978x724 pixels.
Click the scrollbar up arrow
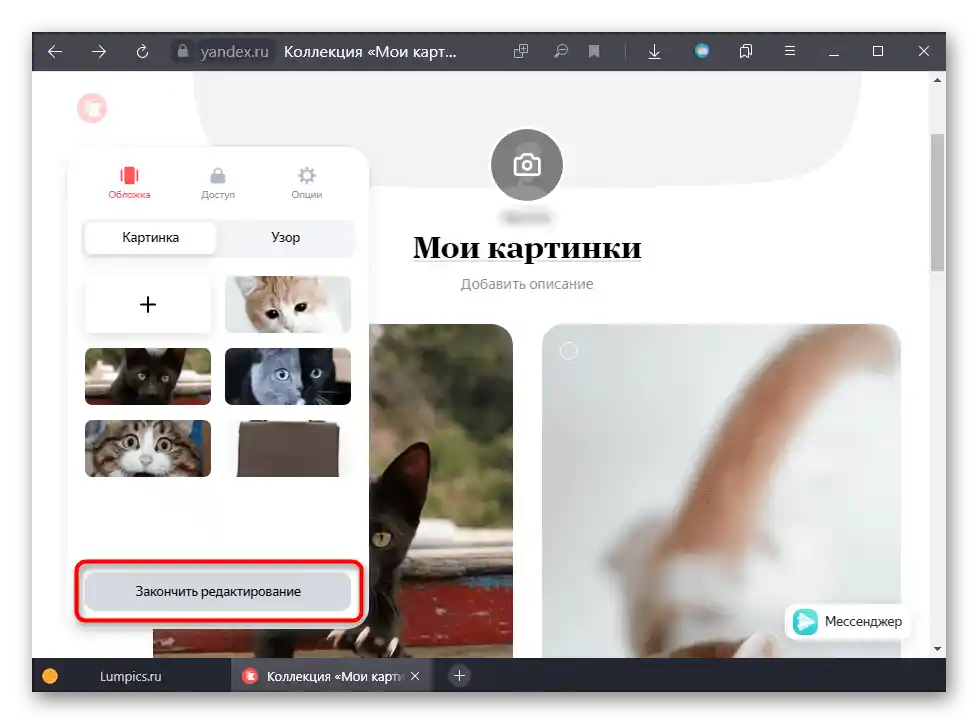(x=937, y=80)
